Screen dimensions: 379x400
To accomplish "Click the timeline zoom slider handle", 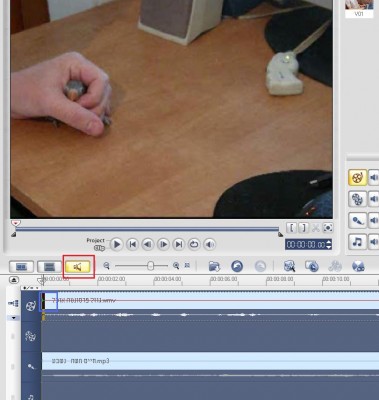I will tap(150, 266).
